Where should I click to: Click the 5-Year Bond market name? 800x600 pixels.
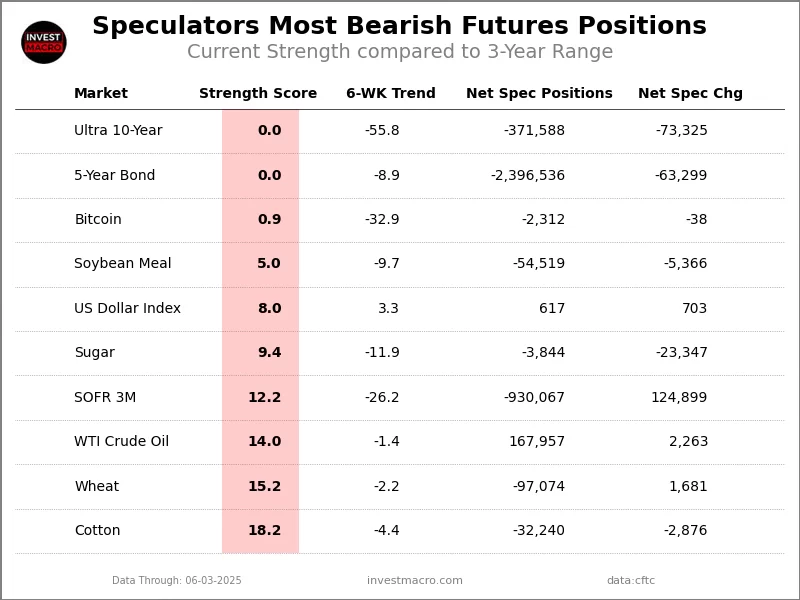click(115, 176)
